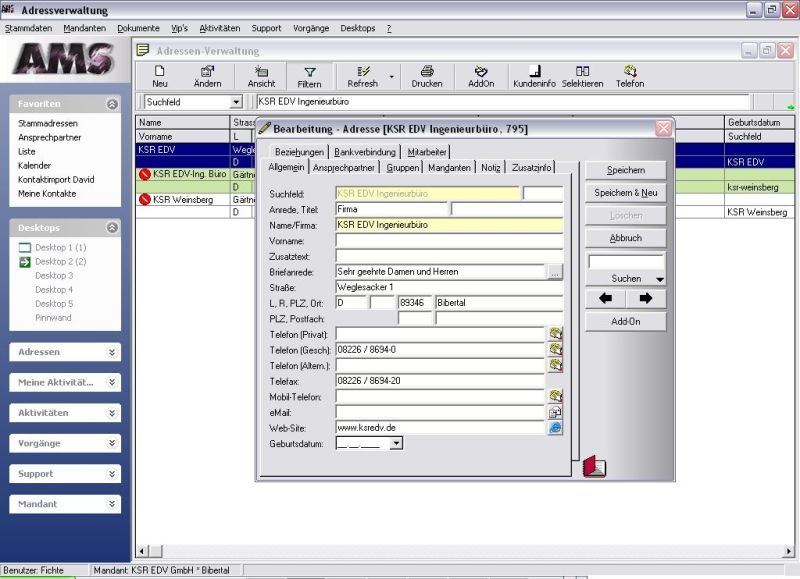Dial the Telefon (Gesch) number icon
This screenshot has width=800, height=579.
coord(555,350)
